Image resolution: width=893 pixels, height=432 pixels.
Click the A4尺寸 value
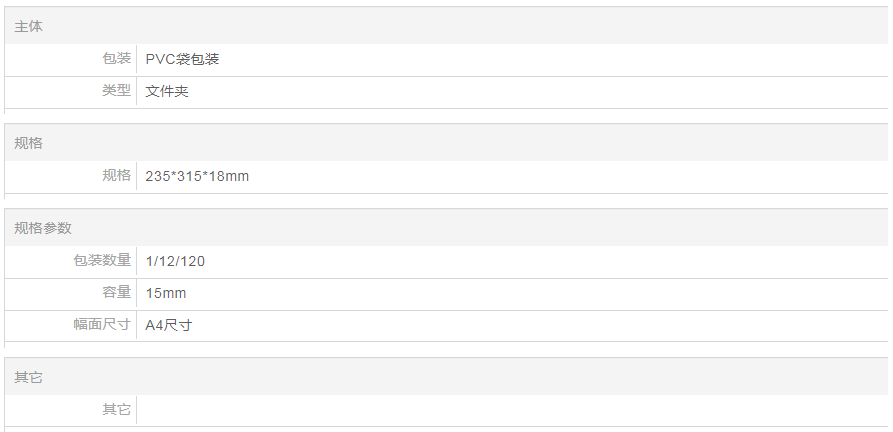click(168, 325)
